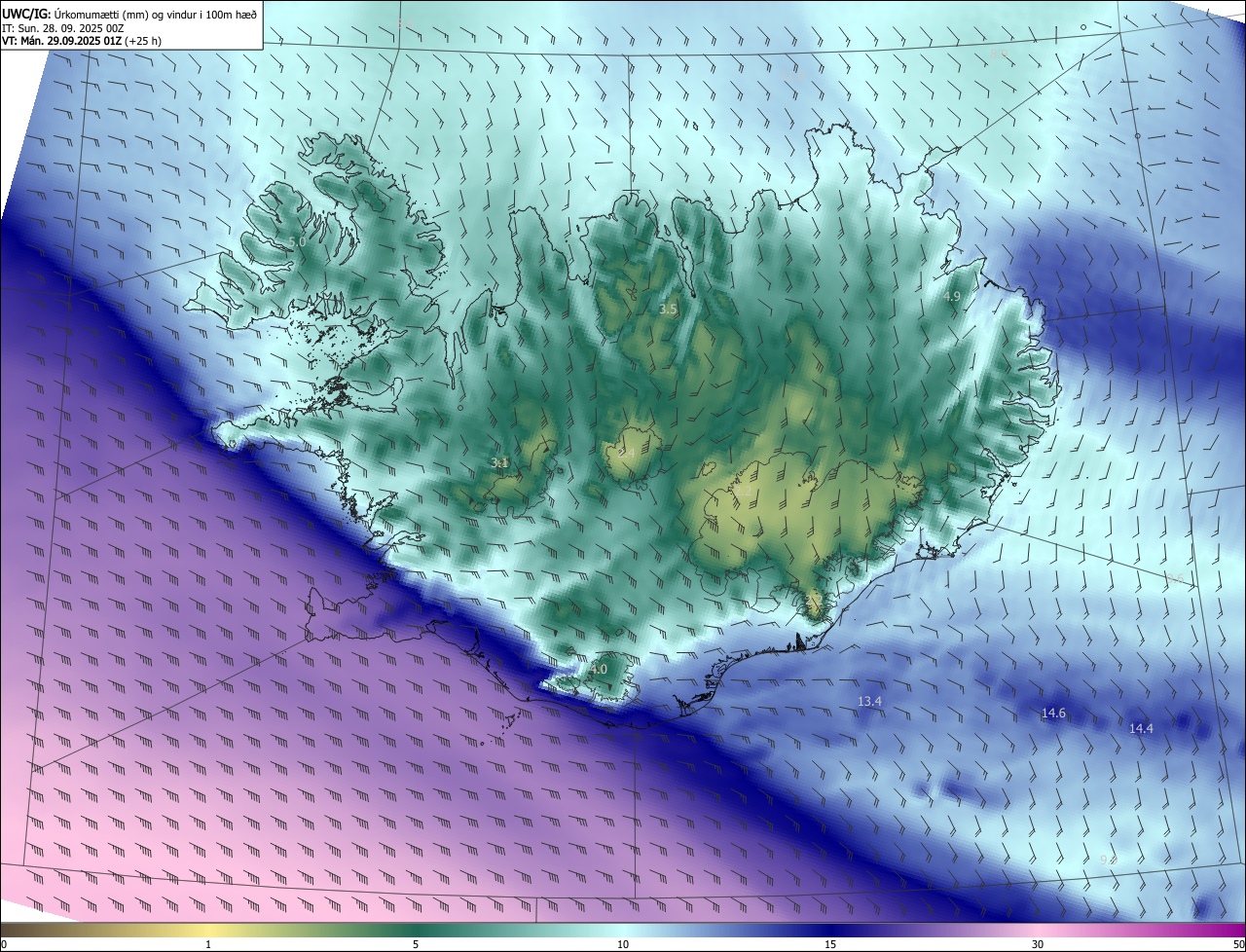1246x952 pixels.
Task: Click the '14.4' value label over the sea
Action: [x=1141, y=728]
